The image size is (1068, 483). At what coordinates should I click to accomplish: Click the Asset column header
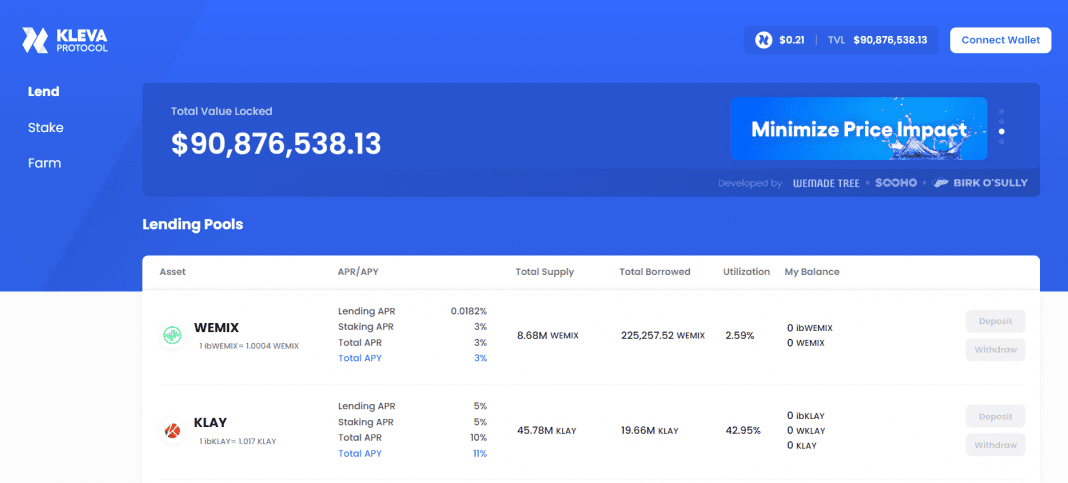[x=172, y=272]
